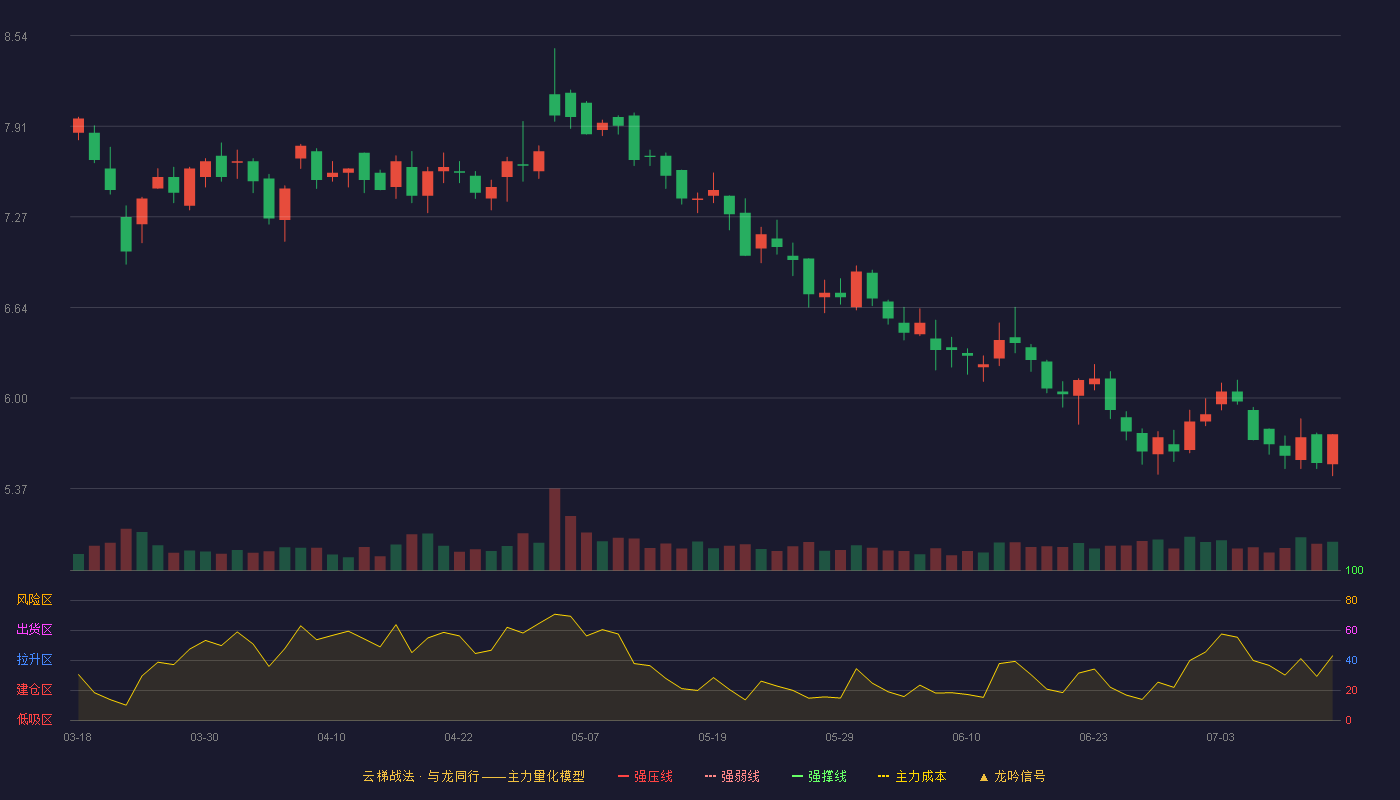Toggle the 龙吟信号 triangle legend entry
Viewport: 1400px width, 800px height.
1012,776
